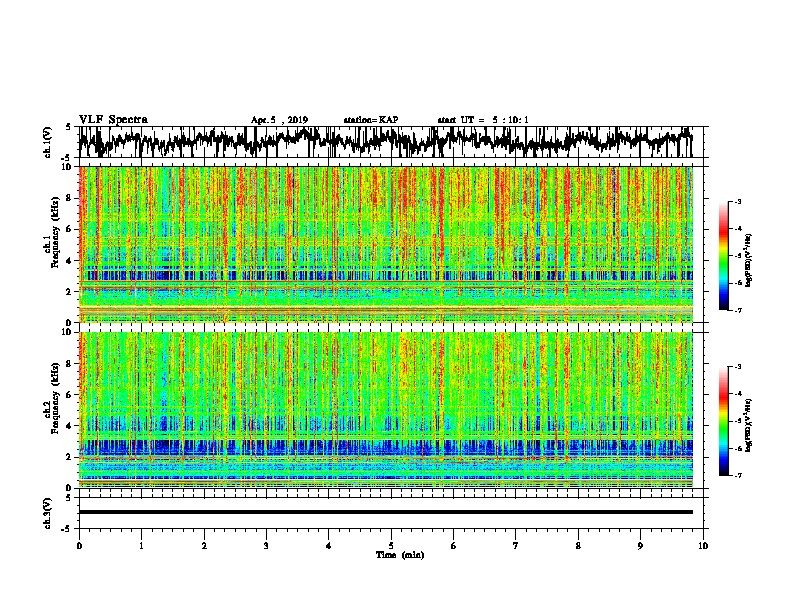This screenshot has height=612, width=792.
Task: Click the "-7" value on ch.2 colorbar
Action: point(738,476)
